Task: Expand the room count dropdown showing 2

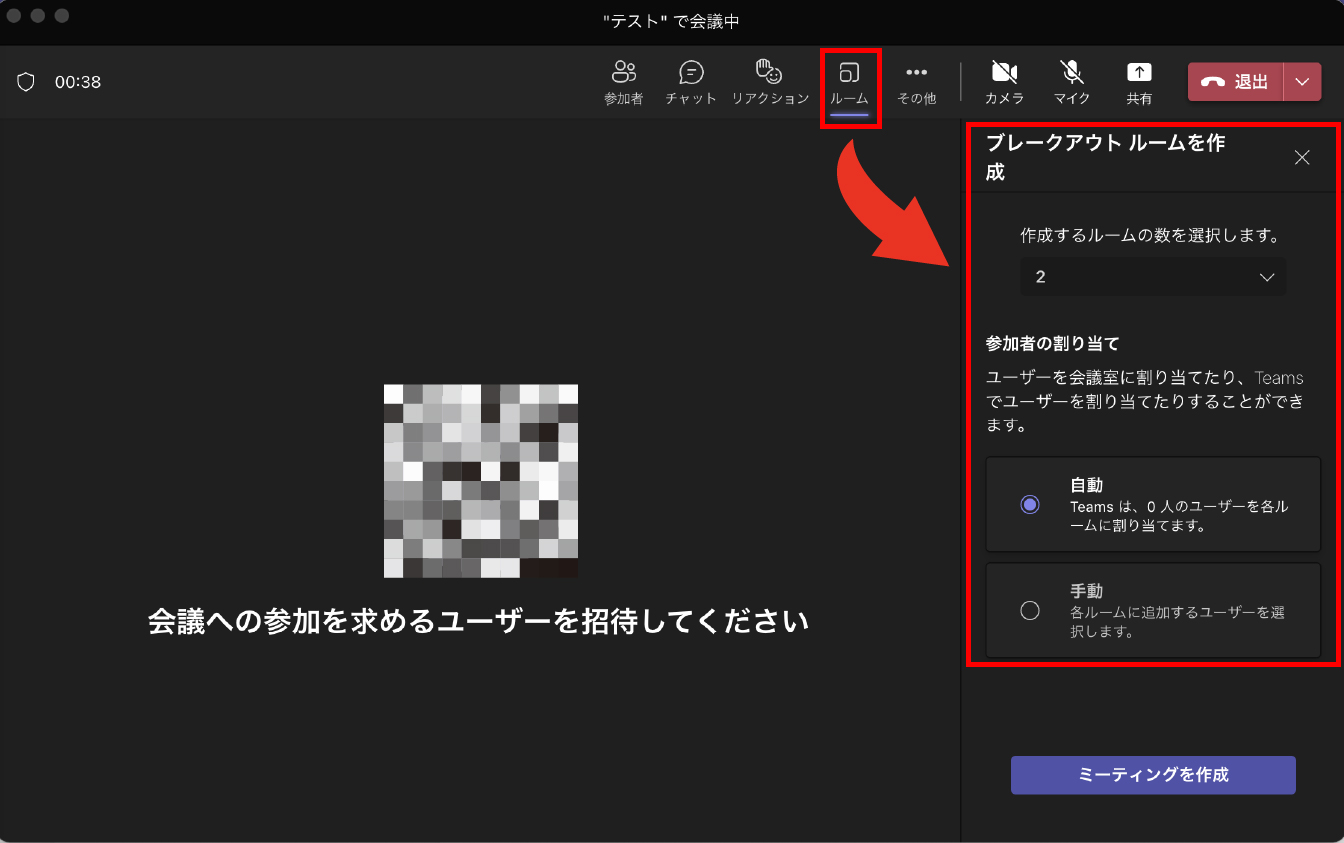Action: tap(1153, 277)
